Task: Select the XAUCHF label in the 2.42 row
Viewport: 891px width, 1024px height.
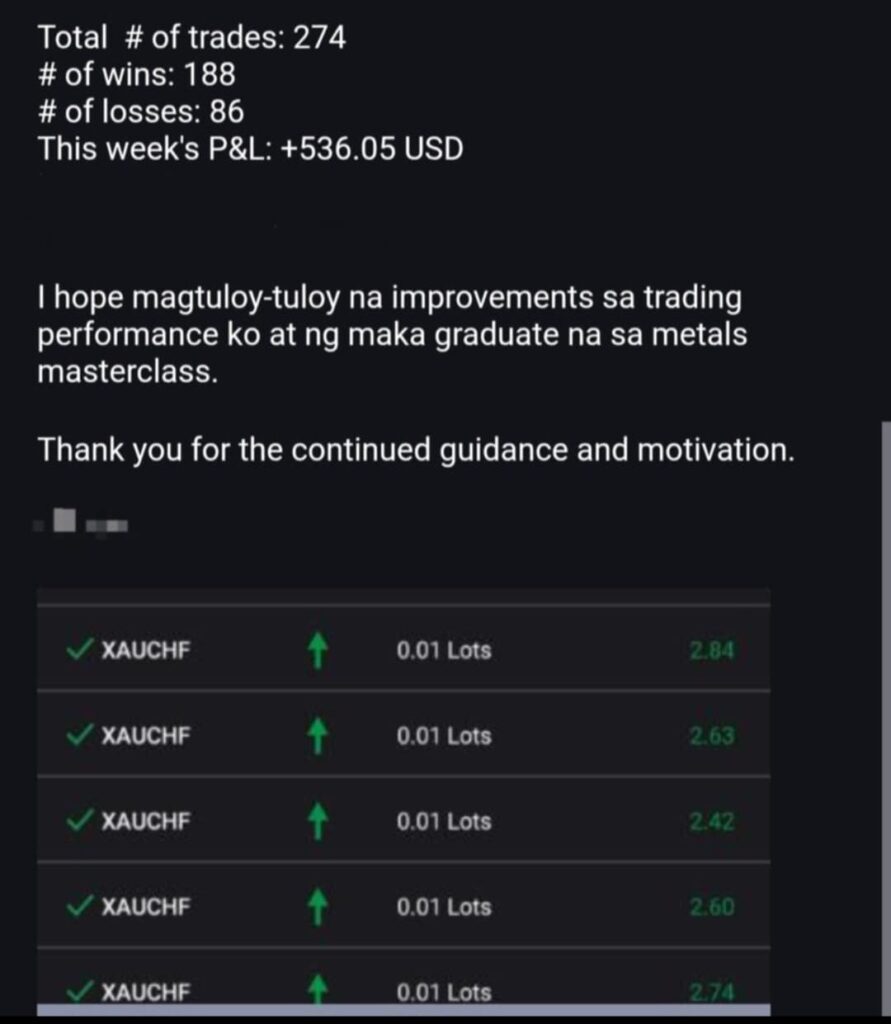Action: (x=146, y=822)
